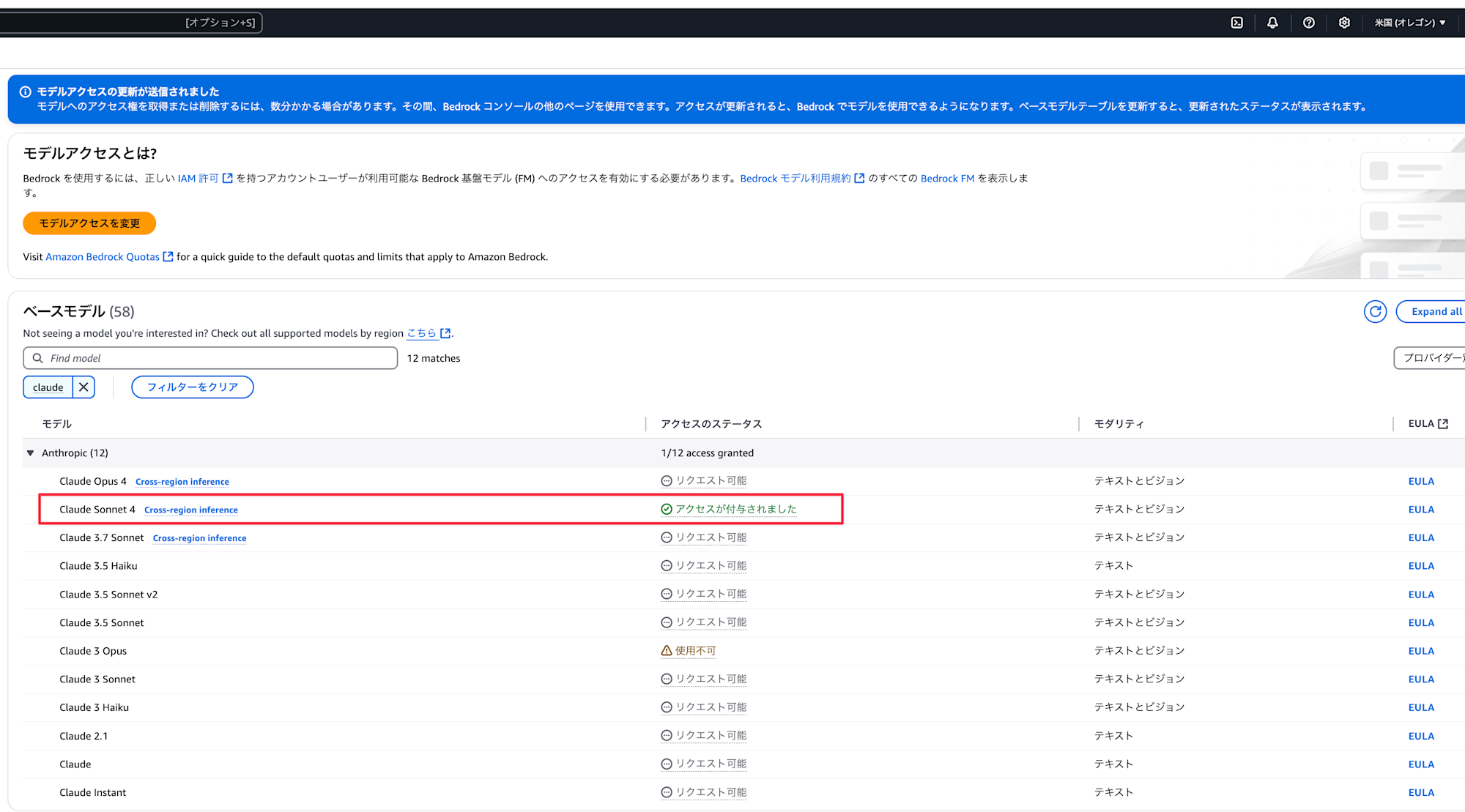The image size is (1465, 812).
Task: Click the magnifier icon in Find model
Action: coord(38,358)
